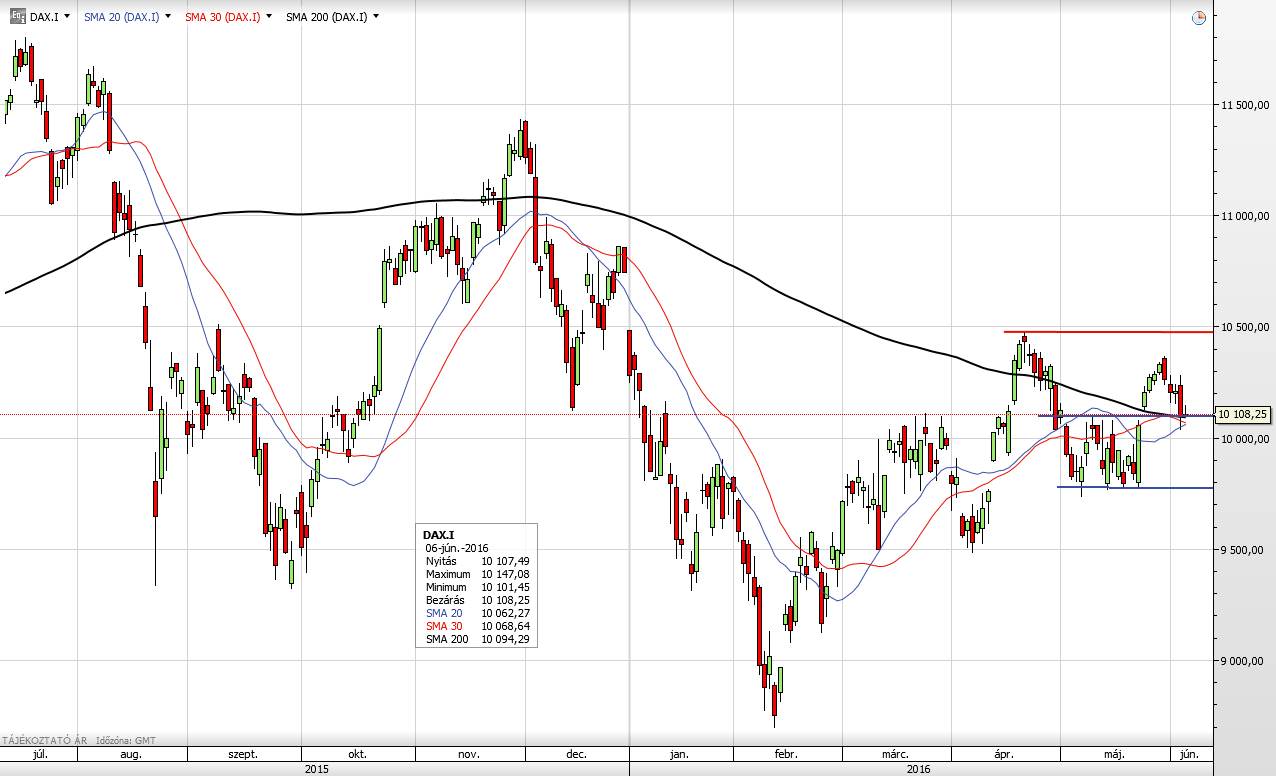Click the TÁJÉKOZTATÓ ÁR notice
The width and height of the screenshot is (1276, 776).
pos(44,740)
